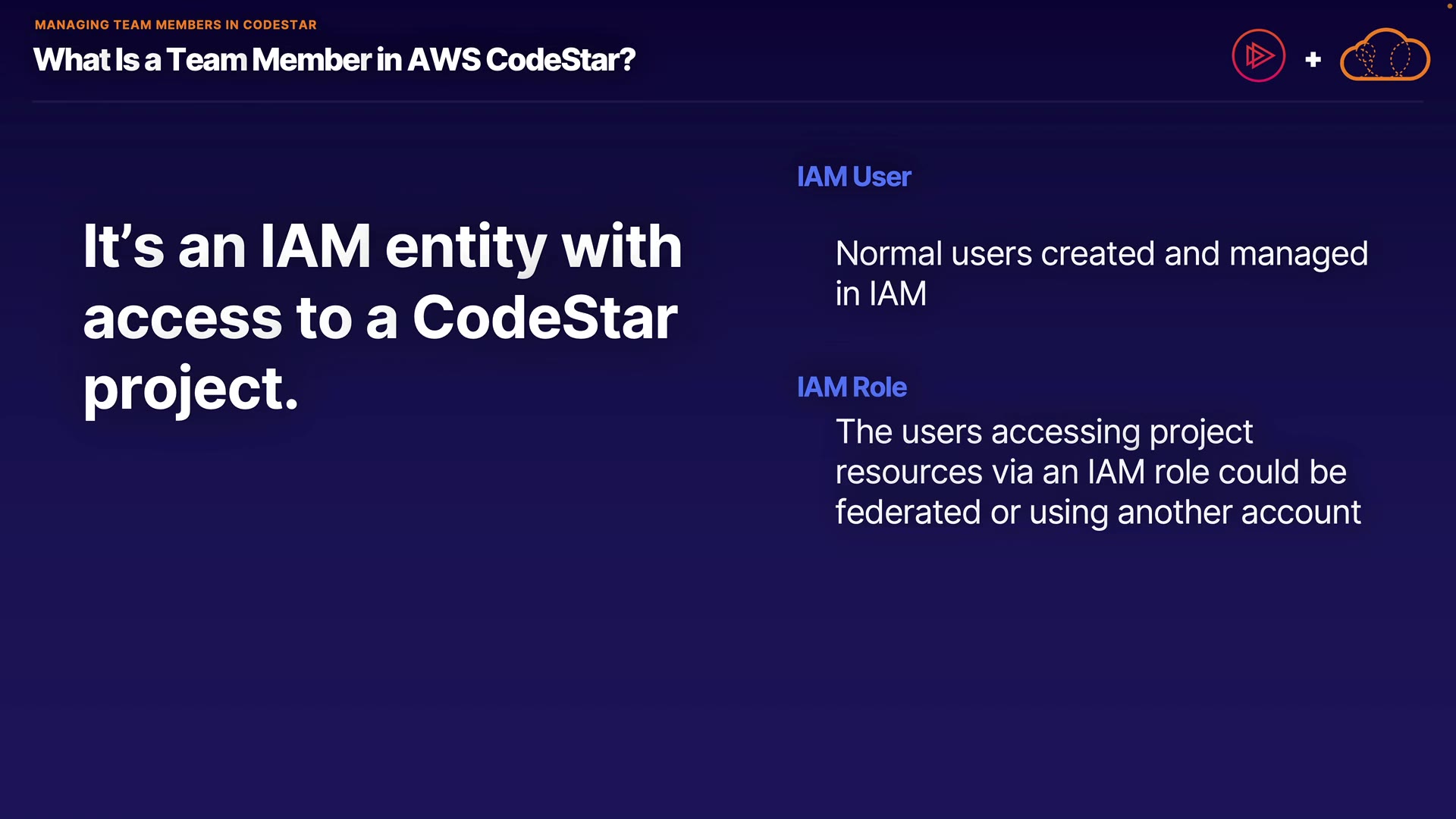Click the "in IAM" line under IAM User

880,293
